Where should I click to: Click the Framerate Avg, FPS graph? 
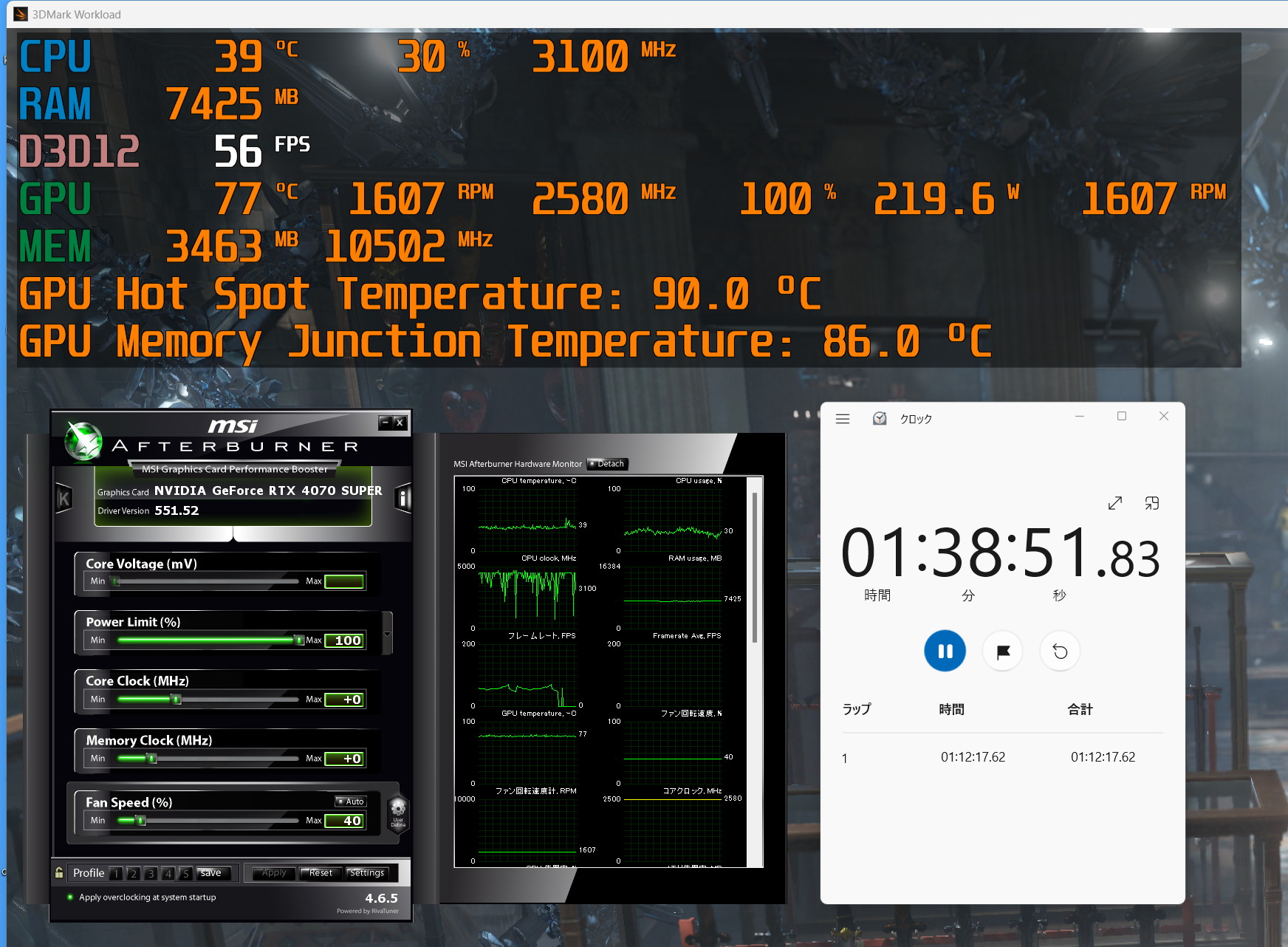pyautogui.click(x=673, y=674)
